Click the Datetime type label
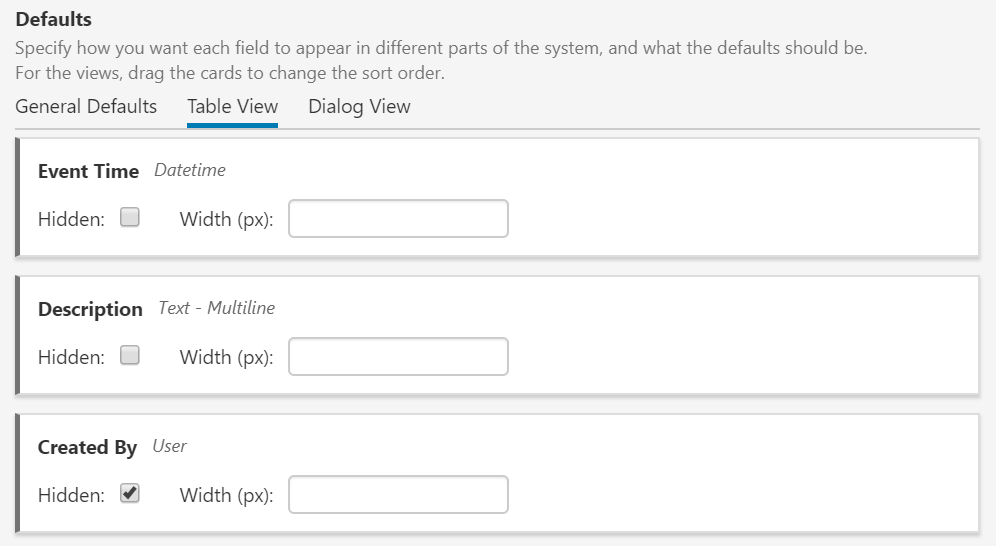This screenshot has width=996, height=546. coord(190,170)
